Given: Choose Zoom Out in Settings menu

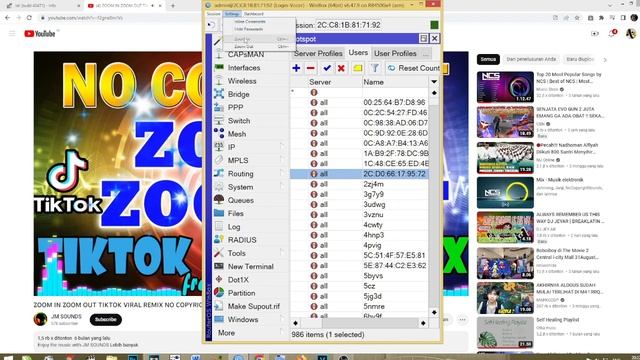Looking at the screenshot, I should click(244, 47).
